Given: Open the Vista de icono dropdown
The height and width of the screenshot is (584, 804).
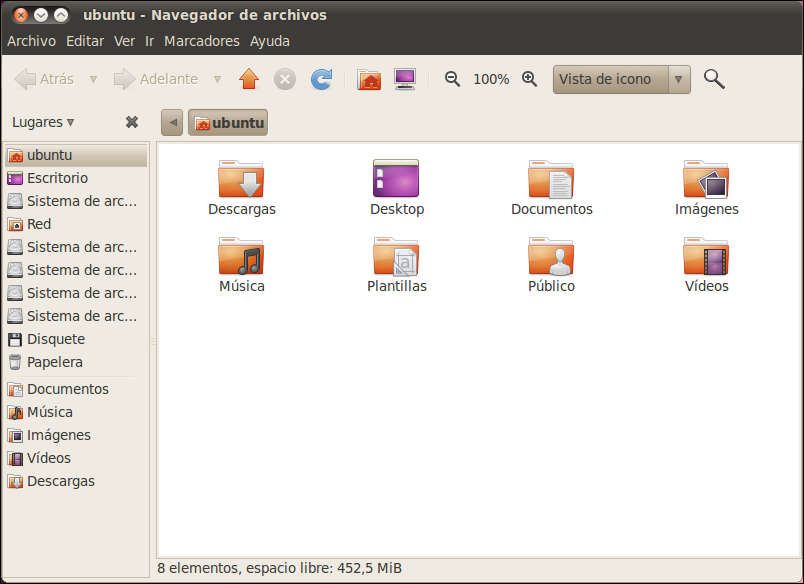Looking at the screenshot, I should (x=621, y=79).
